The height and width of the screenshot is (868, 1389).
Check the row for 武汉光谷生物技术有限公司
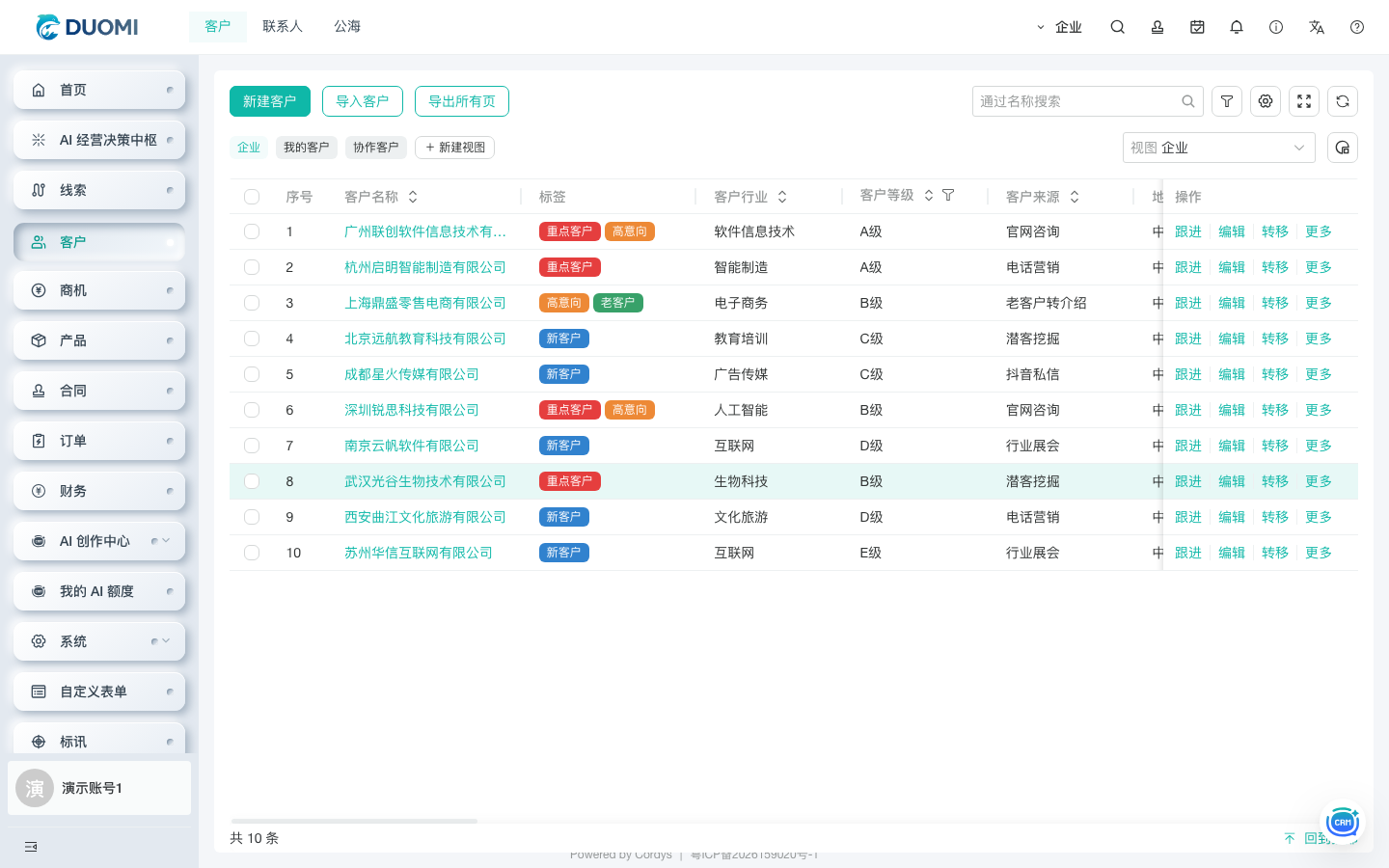tap(252, 481)
